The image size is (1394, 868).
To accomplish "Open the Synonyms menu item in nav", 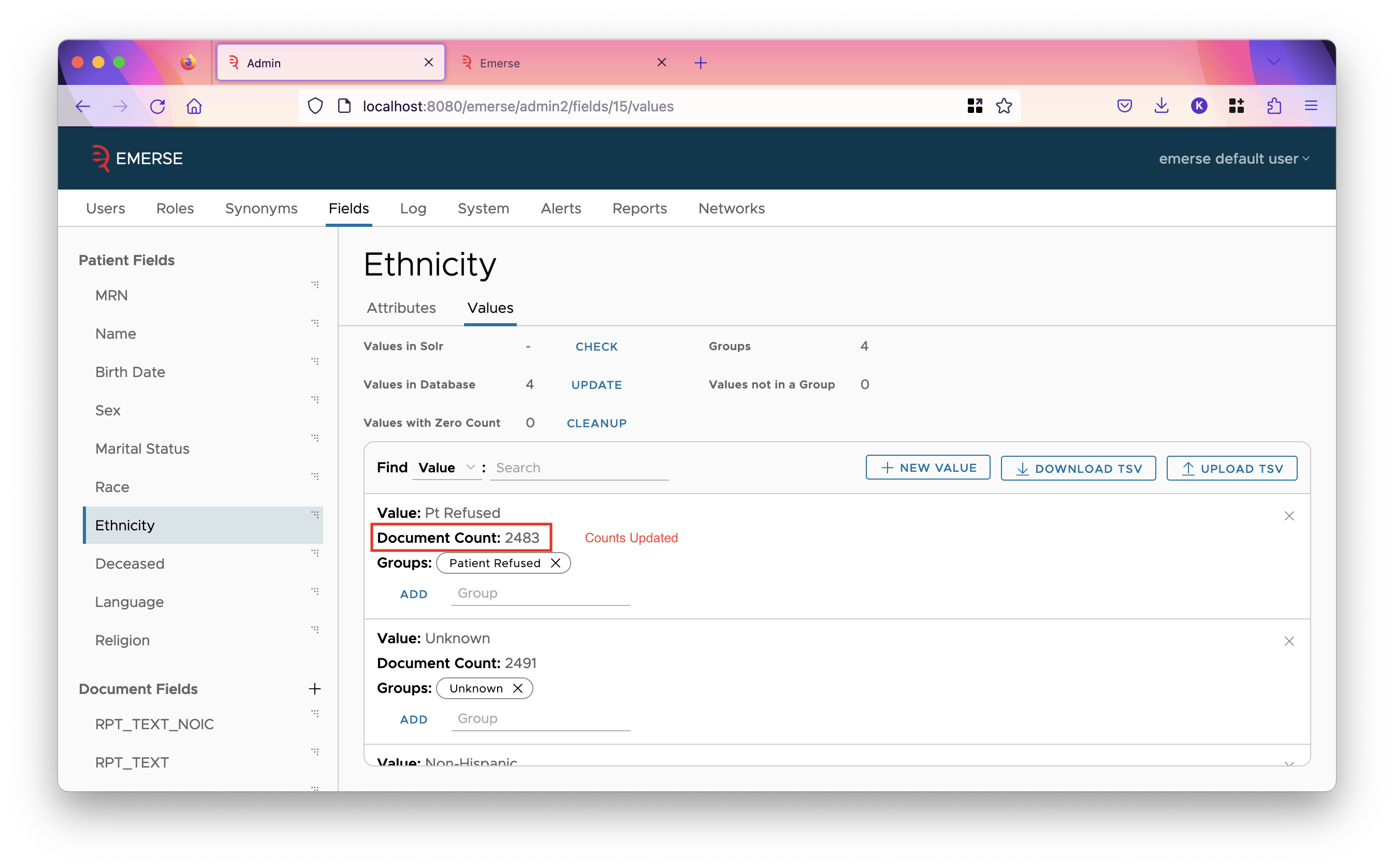I will click(261, 208).
